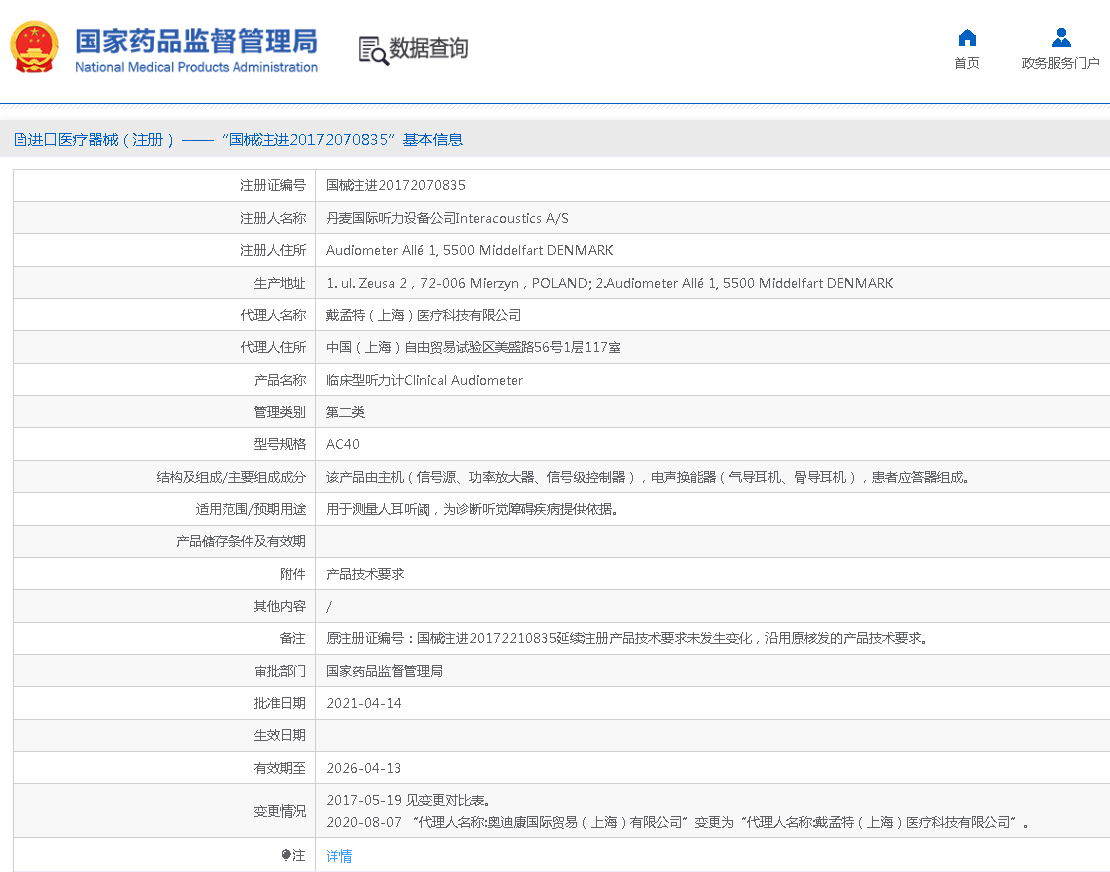Click the national emblem logo icon
The height and width of the screenshot is (872, 1110).
point(35,47)
